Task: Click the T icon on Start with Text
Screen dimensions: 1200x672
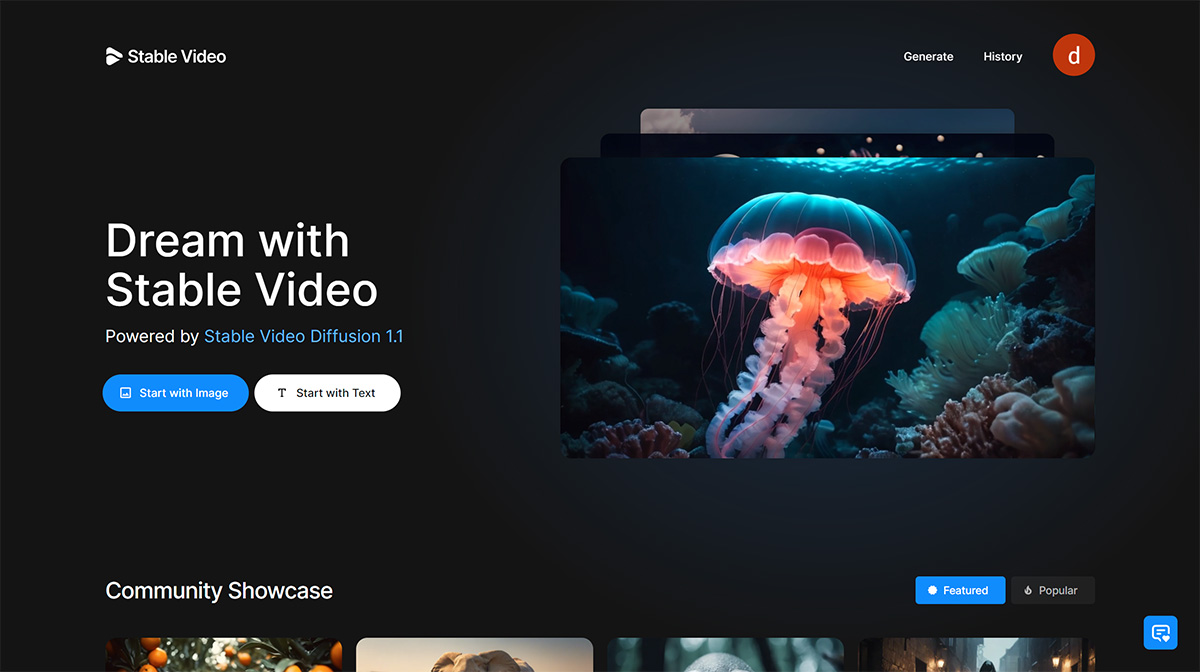Action: coord(281,393)
